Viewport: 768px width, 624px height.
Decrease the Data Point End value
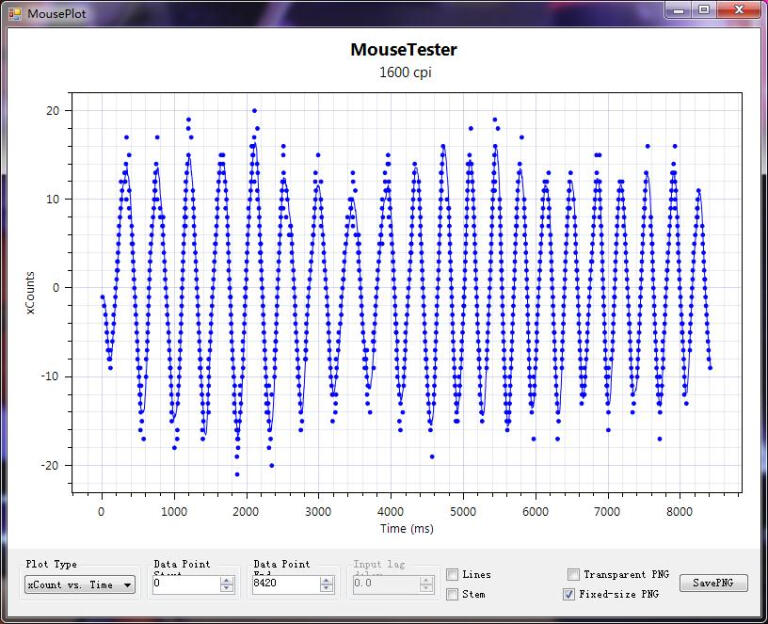point(327,589)
